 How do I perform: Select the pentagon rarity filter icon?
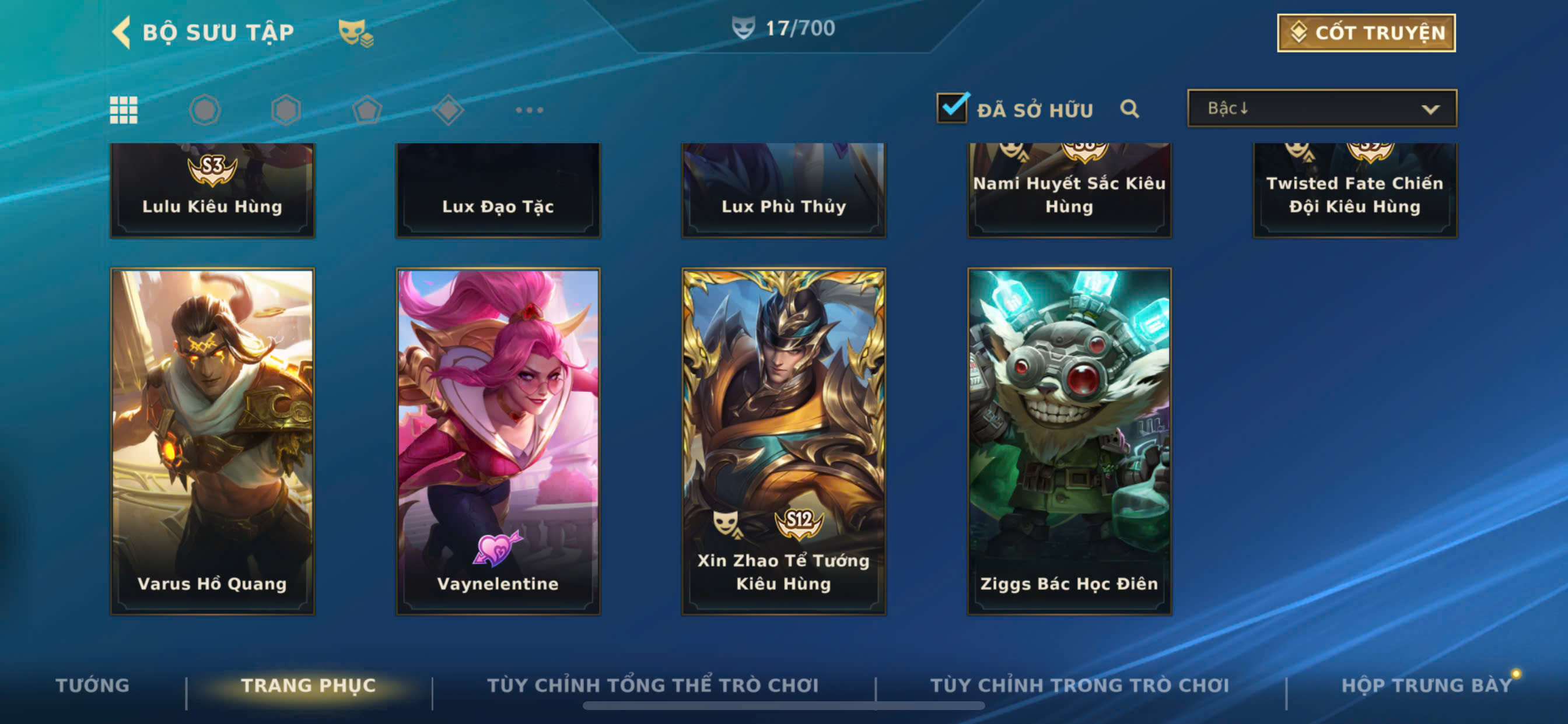367,110
